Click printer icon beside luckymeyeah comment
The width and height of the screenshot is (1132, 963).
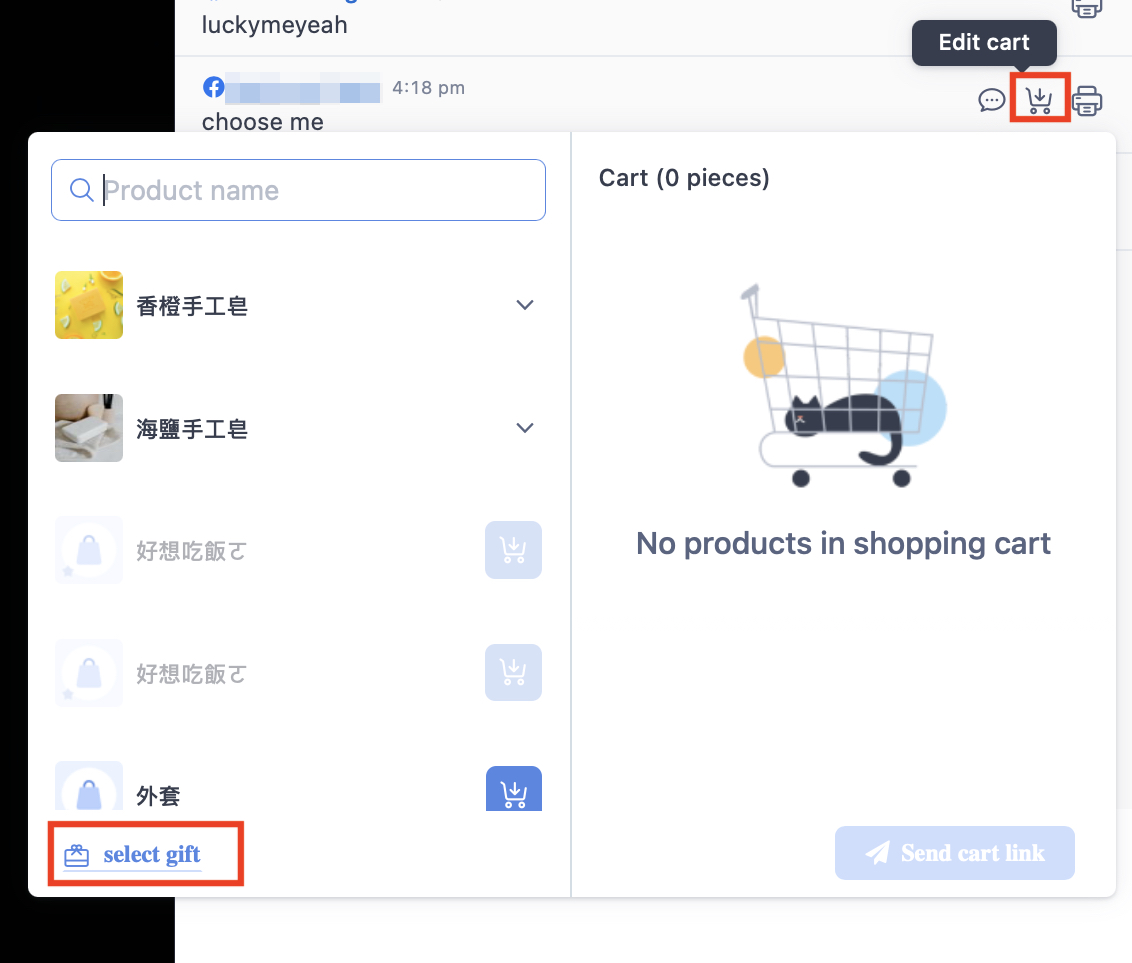coord(1087,8)
